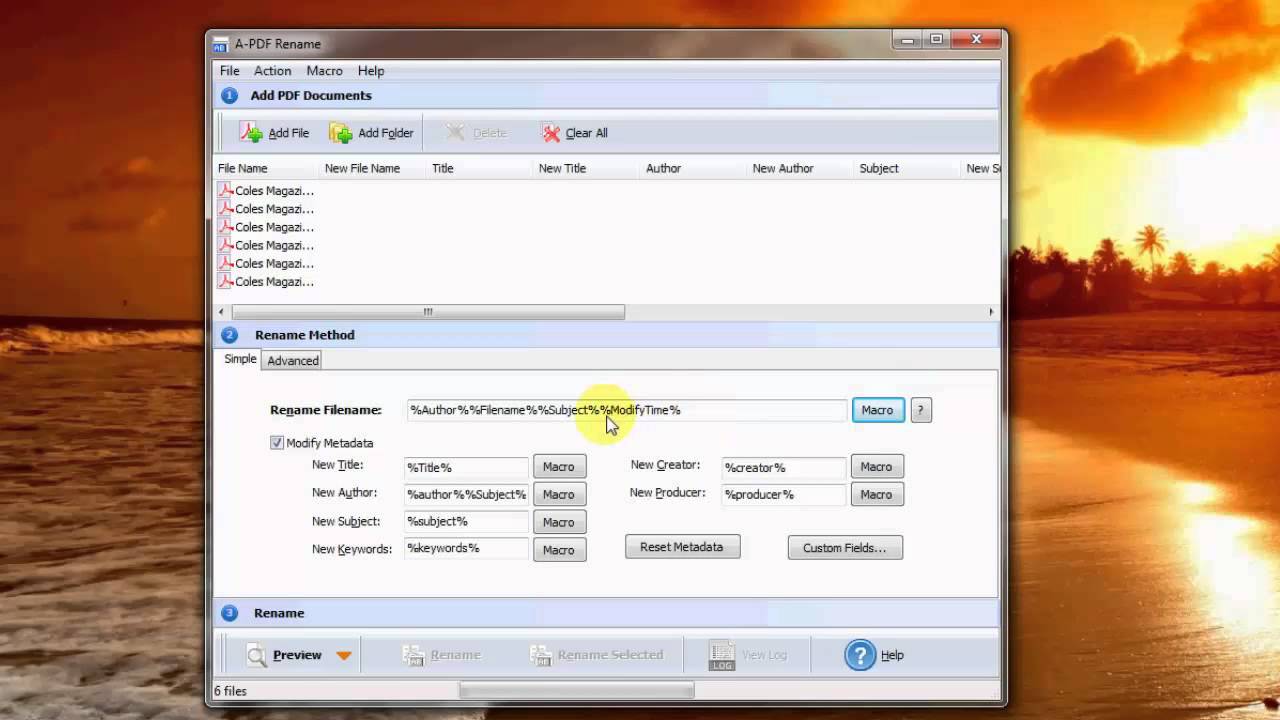Viewport: 1280px width, 720px height.
Task: Switch to the Advanced tab
Action: pos(293,361)
